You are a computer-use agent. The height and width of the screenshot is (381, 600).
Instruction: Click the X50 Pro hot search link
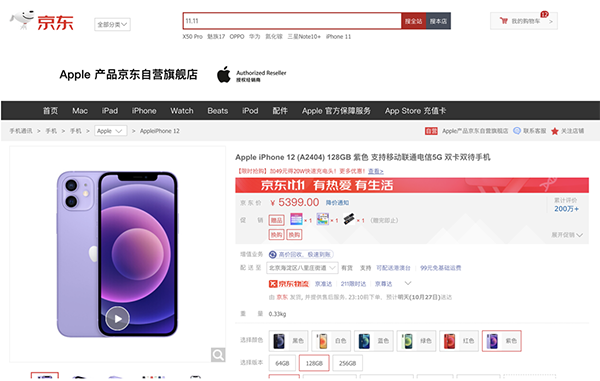coord(192,37)
